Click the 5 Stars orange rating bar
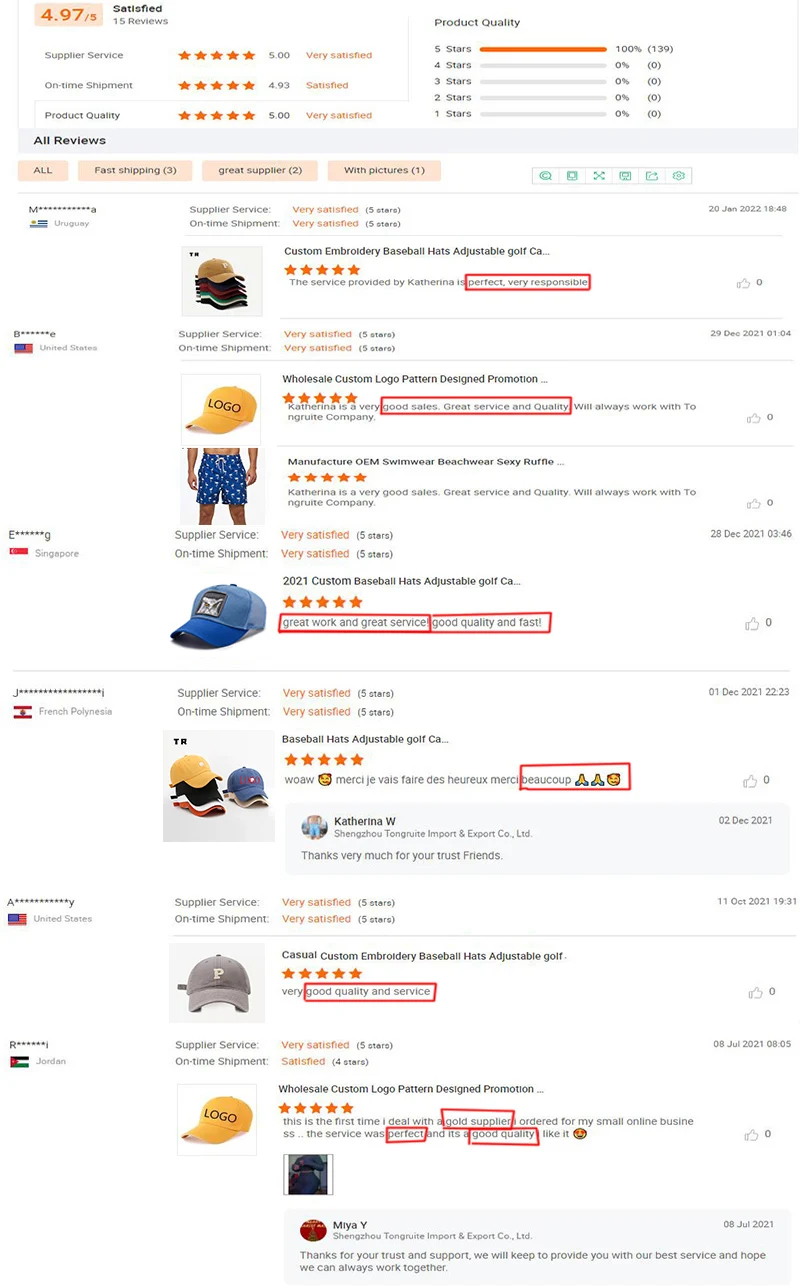The width and height of the screenshot is (800, 1288). pos(544,49)
